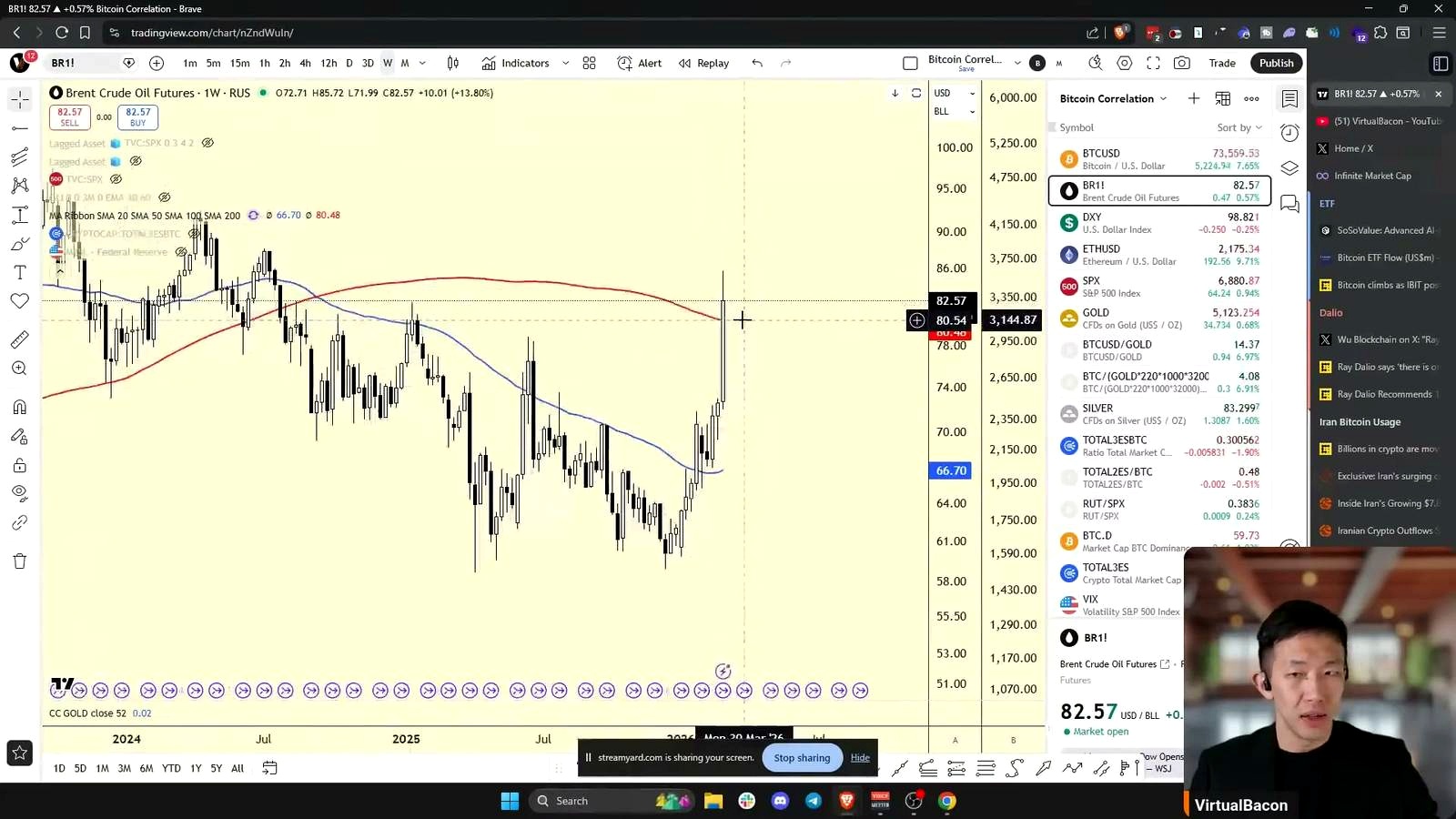
Task: Click the Stop sharing button
Action: tap(802, 757)
